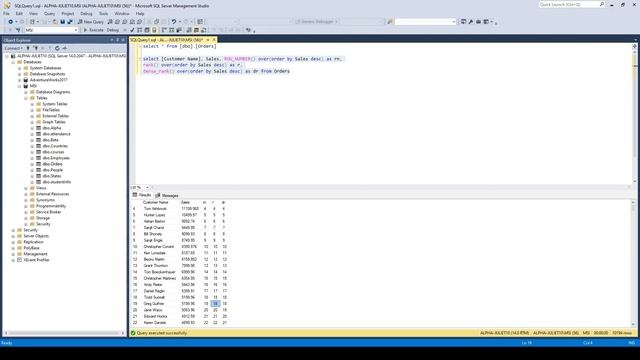Open the Connect dropdown in Object Explorer

coord(13,48)
